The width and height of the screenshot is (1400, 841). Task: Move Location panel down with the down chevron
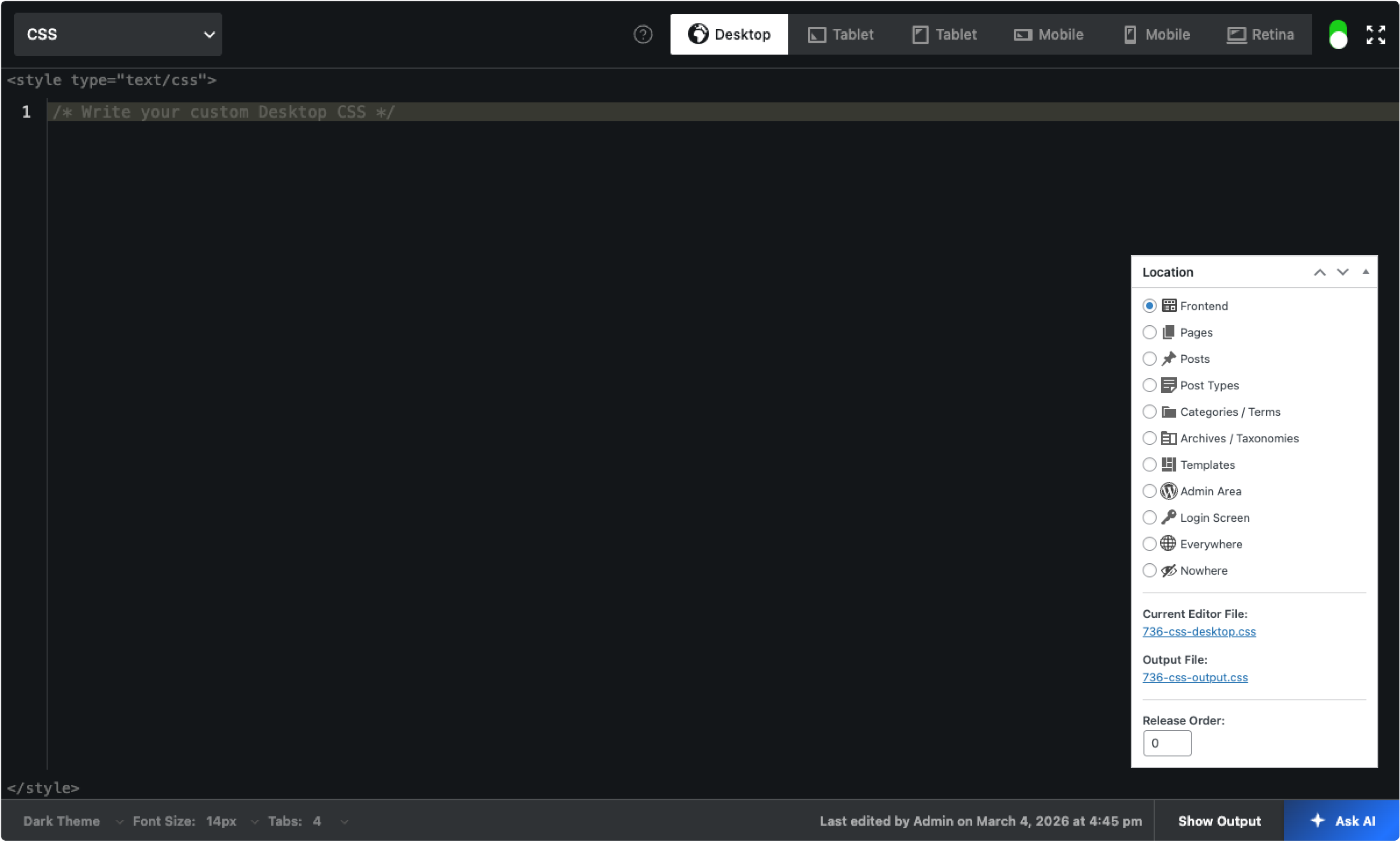(x=1342, y=272)
